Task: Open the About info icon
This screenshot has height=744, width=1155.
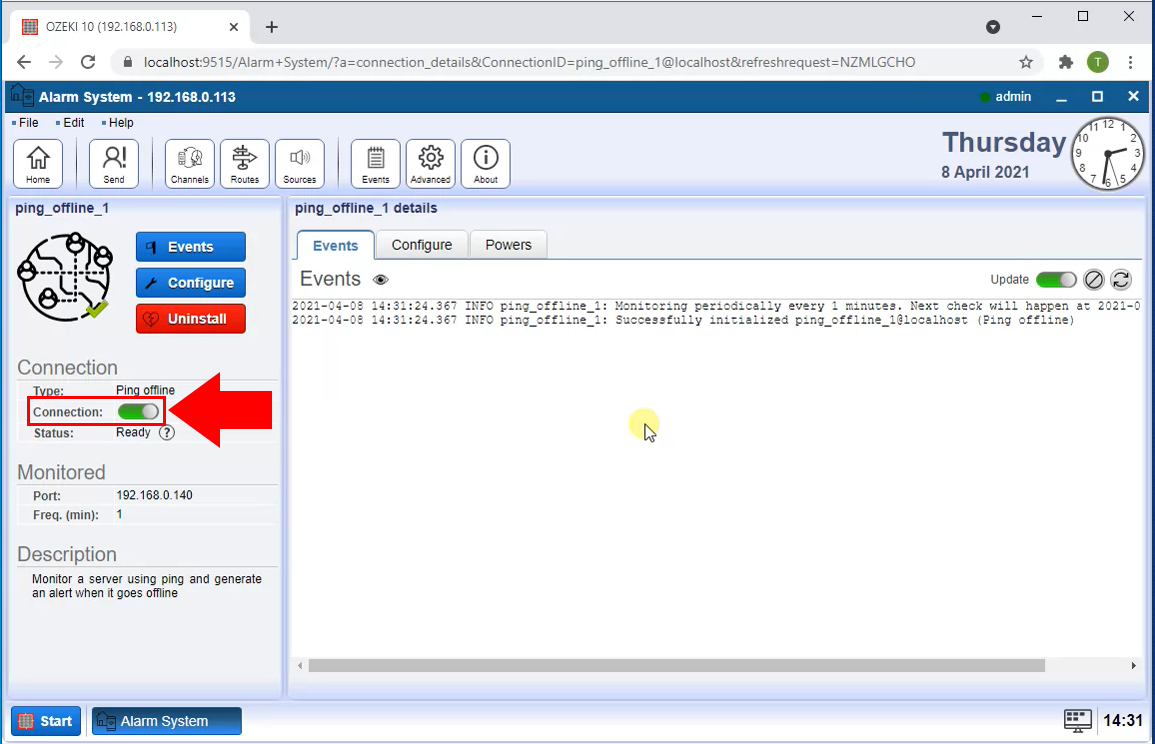Action: [x=485, y=164]
